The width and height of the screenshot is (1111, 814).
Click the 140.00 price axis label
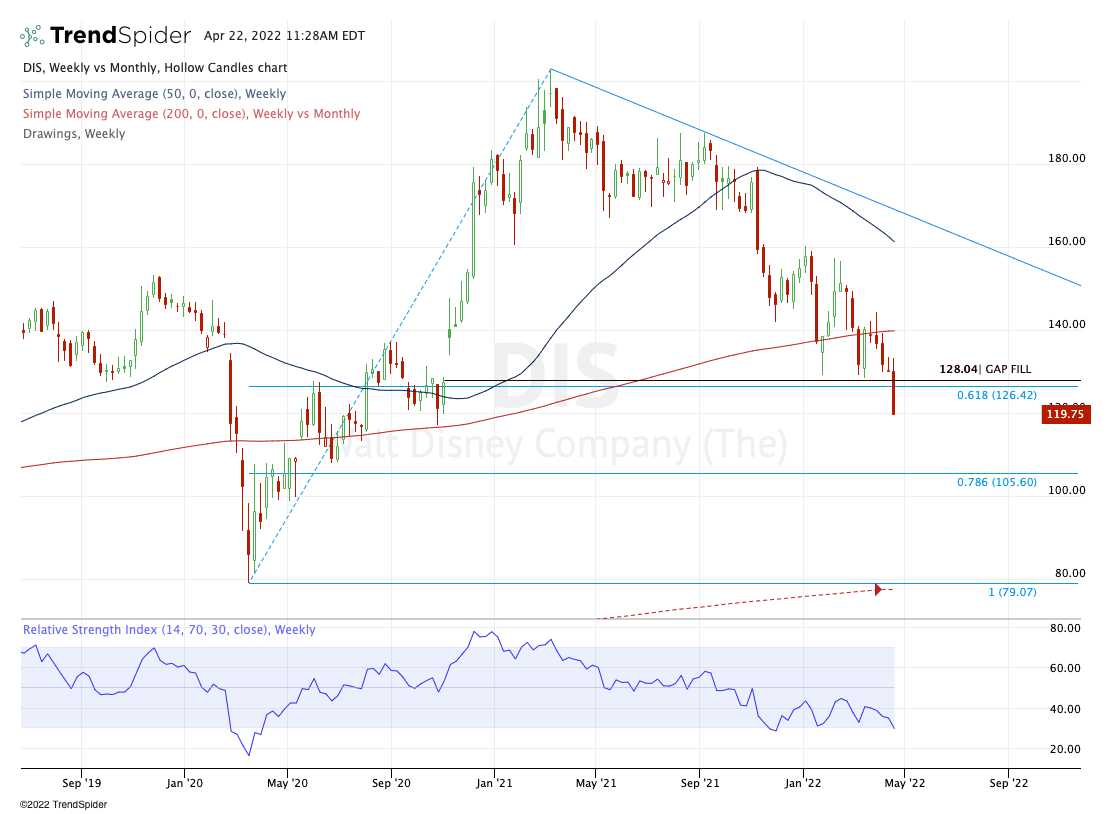(1066, 324)
